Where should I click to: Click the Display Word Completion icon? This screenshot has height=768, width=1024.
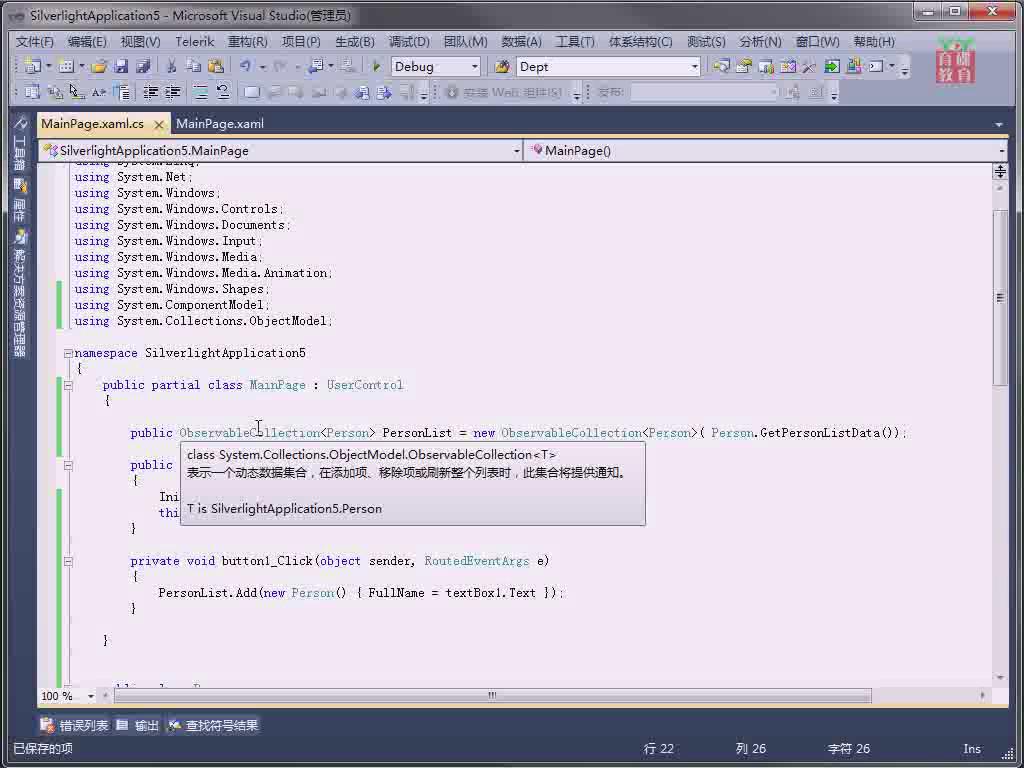[x=99, y=92]
